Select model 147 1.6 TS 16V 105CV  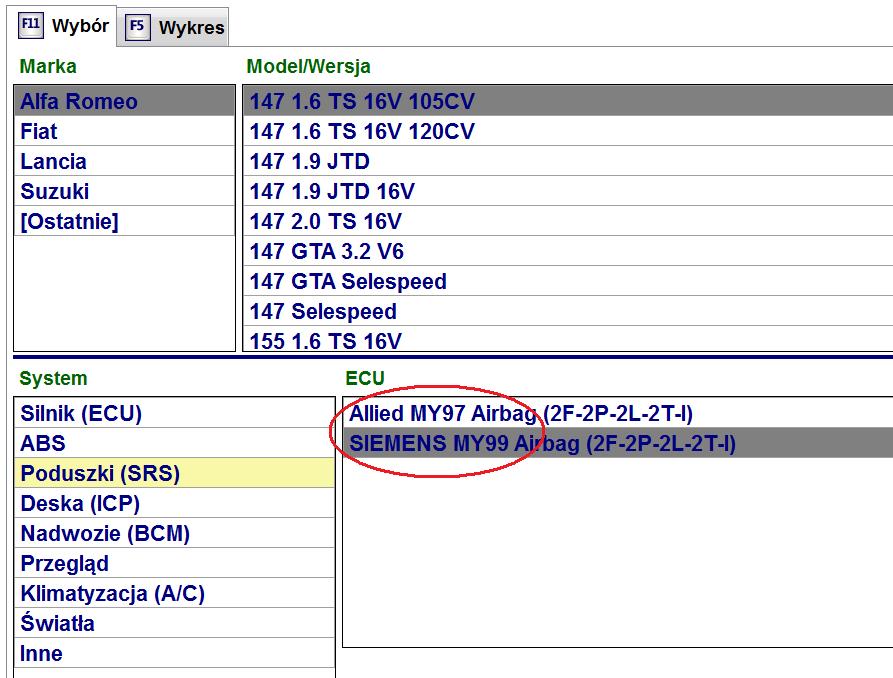tap(568, 101)
